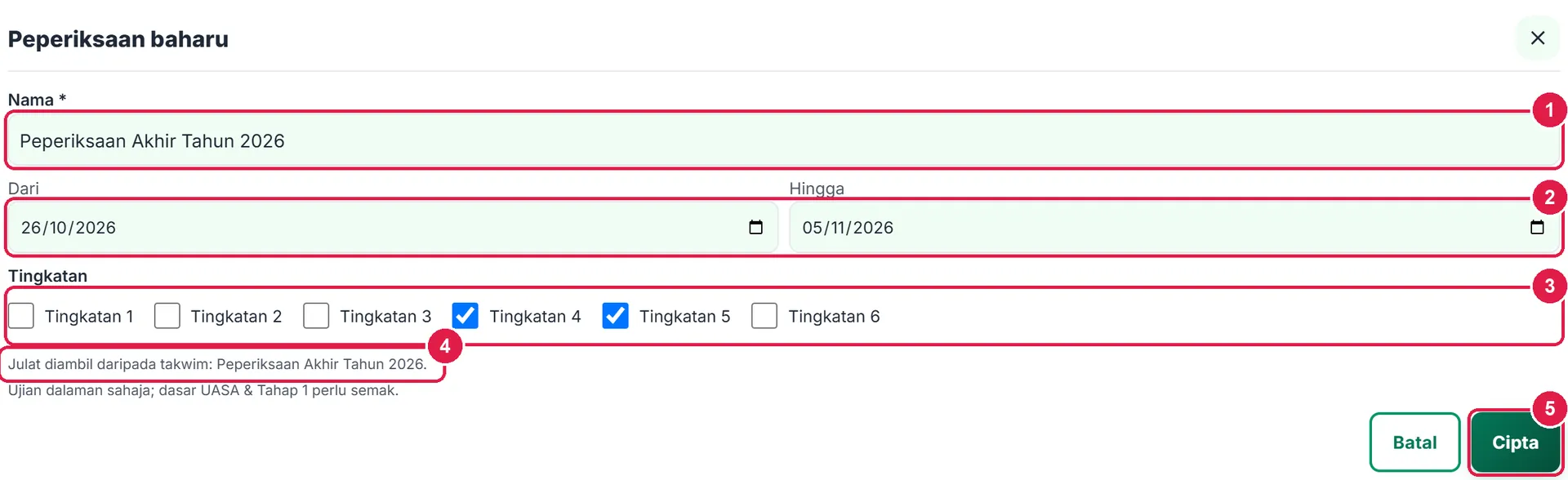Tick the Tingkatan 2 checkbox
The width and height of the screenshot is (1568, 480).
(167, 316)
